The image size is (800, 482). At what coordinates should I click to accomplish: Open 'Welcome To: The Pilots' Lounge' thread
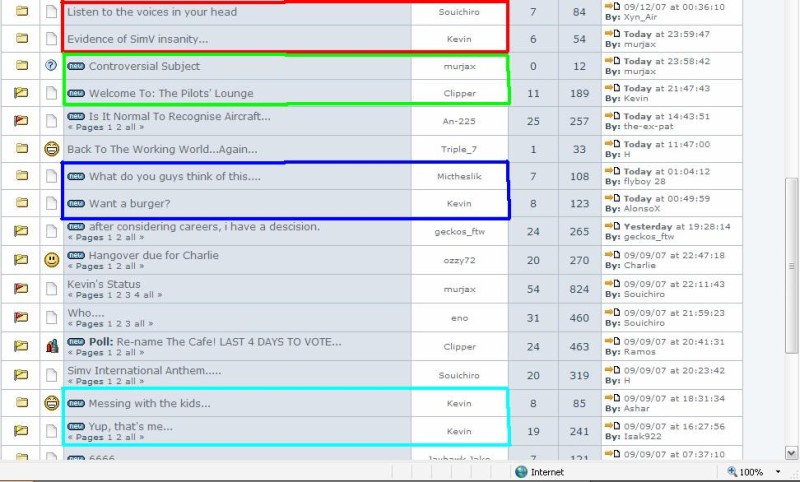click(x=171, y=93)
